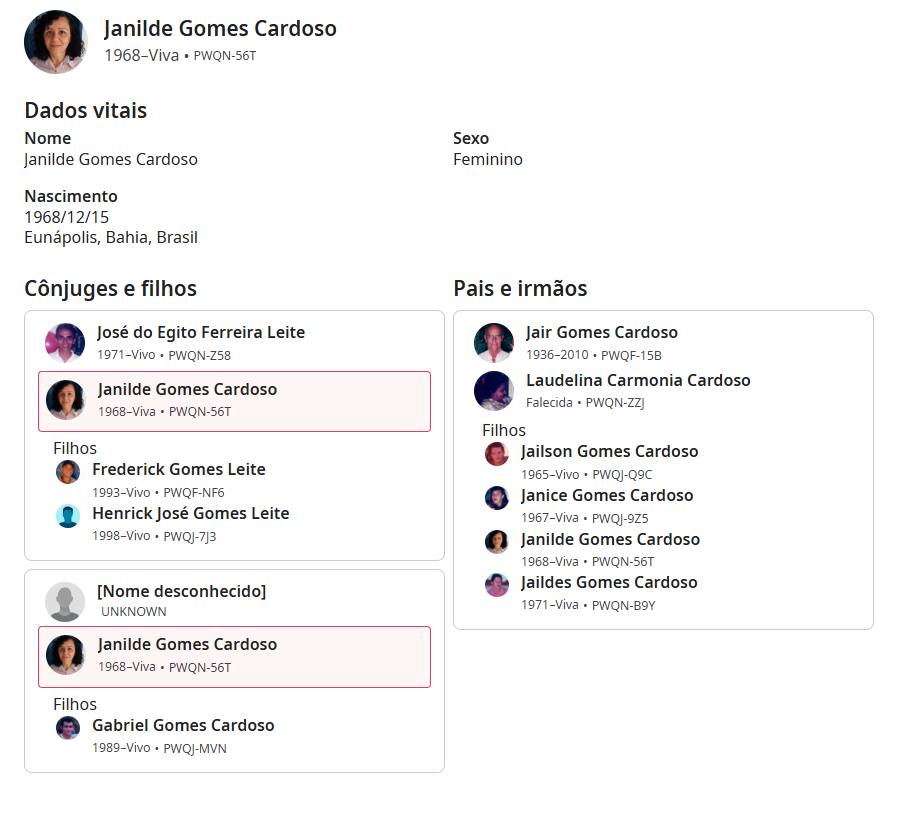Open Jair Gomes Cardoso's name link
Viewport: 899px width, 821px height.
pos(601,333)
